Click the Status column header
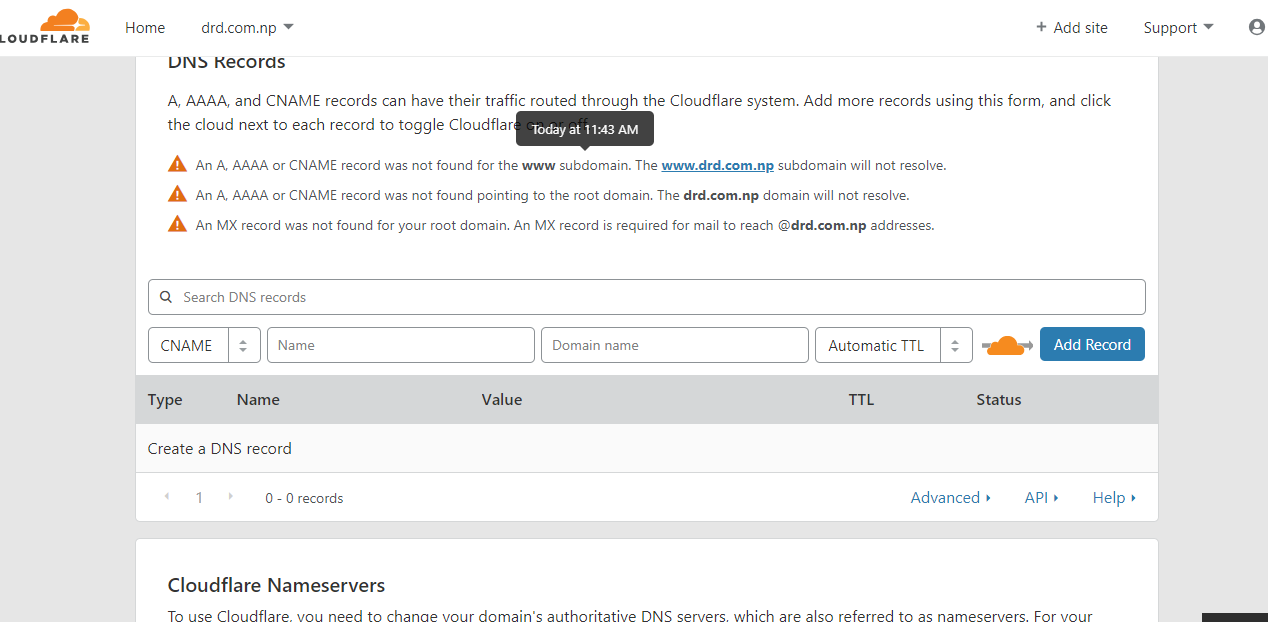The width and height of the screenshot is (1268, 622). (x=999, y=399)
